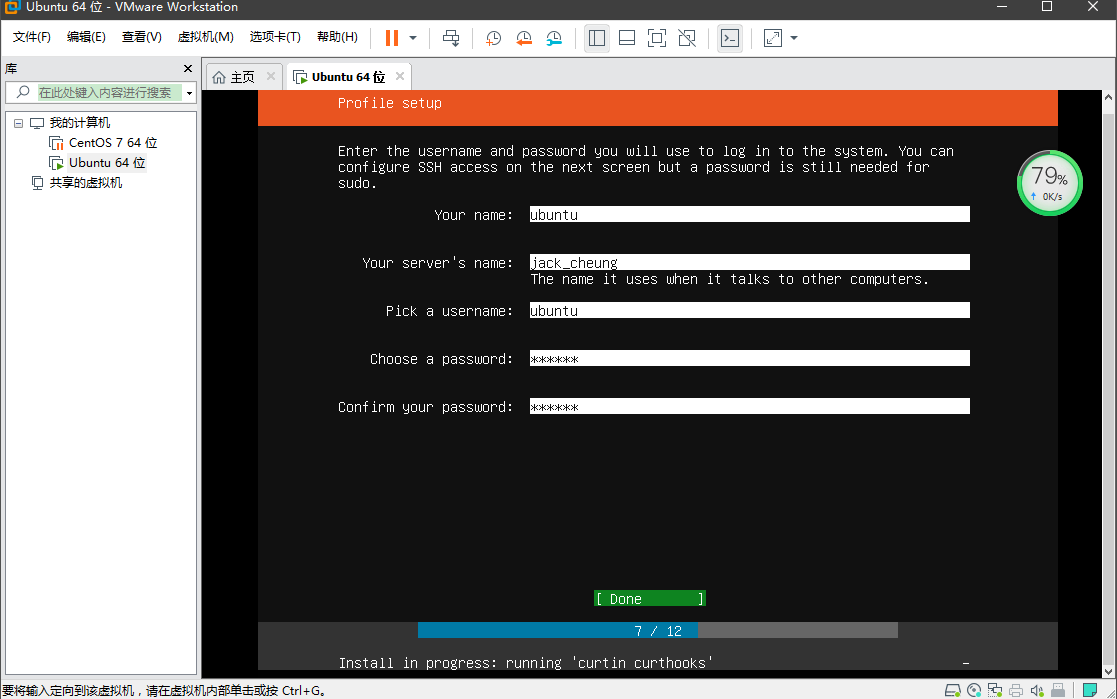Click the search magnifier icon in library

(24, 92)
